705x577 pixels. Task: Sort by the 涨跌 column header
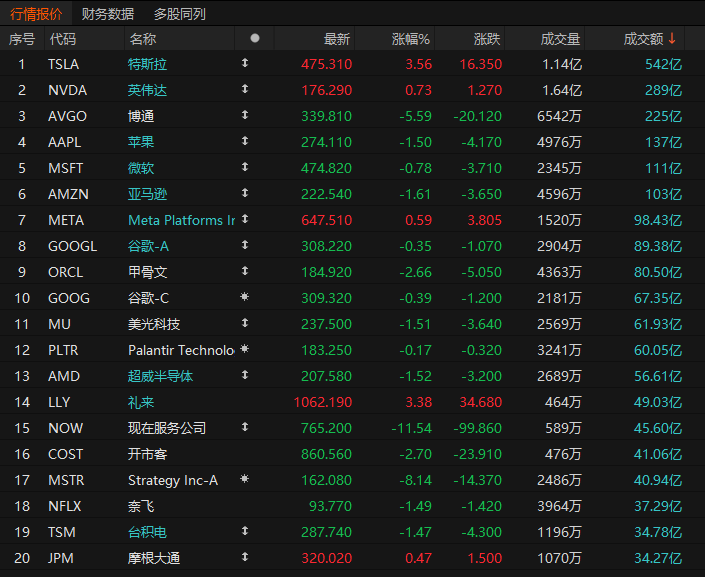(x=487, y=39)
